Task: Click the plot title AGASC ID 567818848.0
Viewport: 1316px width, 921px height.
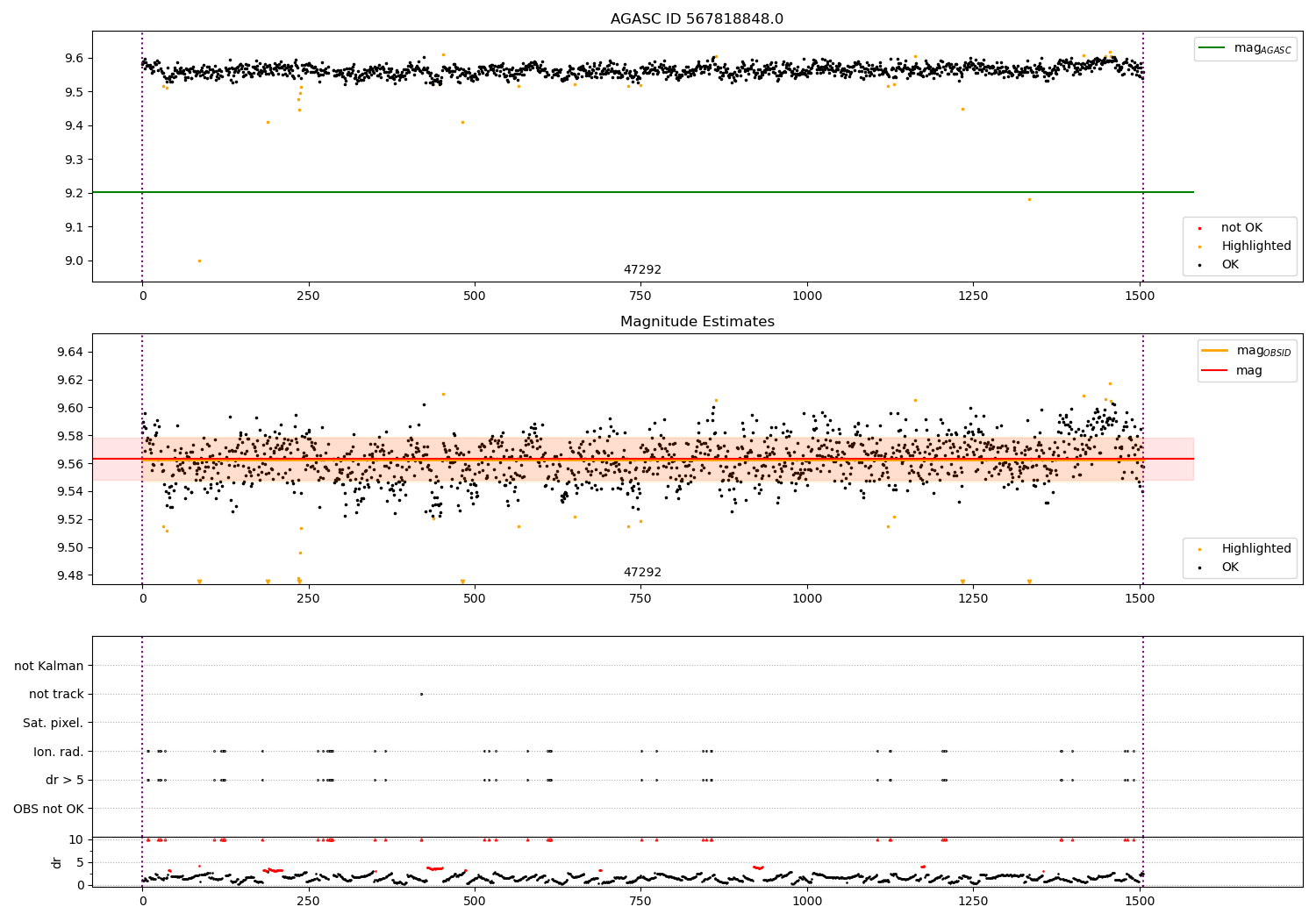Action: pyautogui.click(x=697, y=18)
